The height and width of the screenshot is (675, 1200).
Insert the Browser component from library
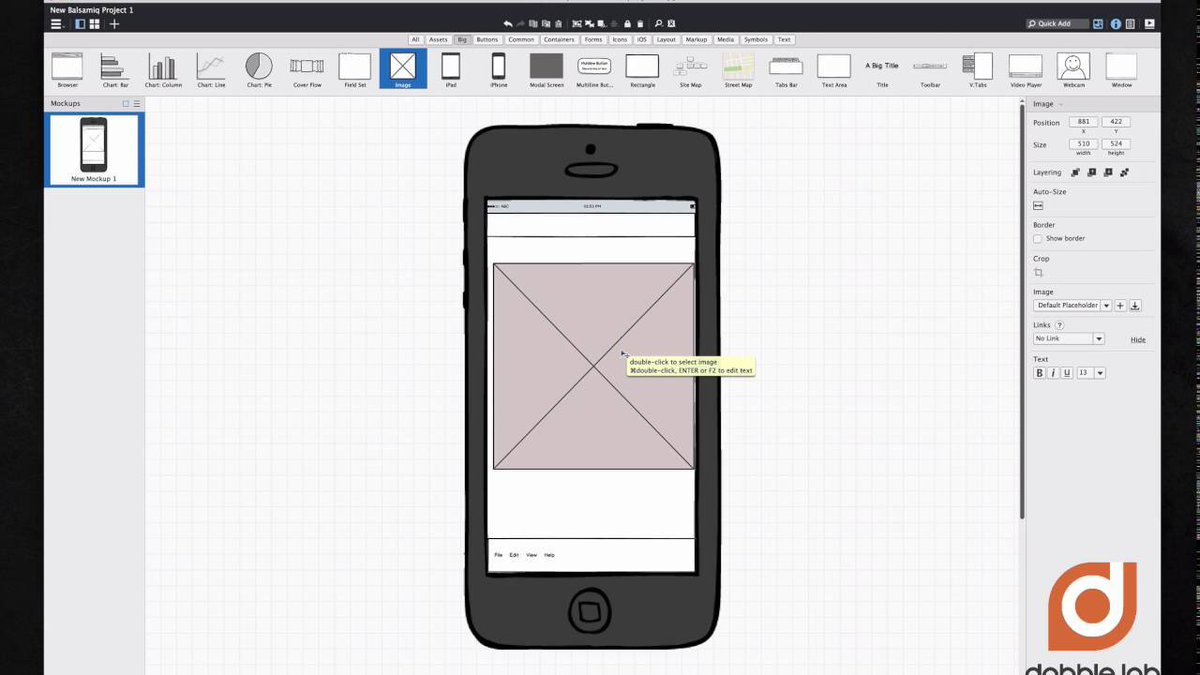coord(67,70)
